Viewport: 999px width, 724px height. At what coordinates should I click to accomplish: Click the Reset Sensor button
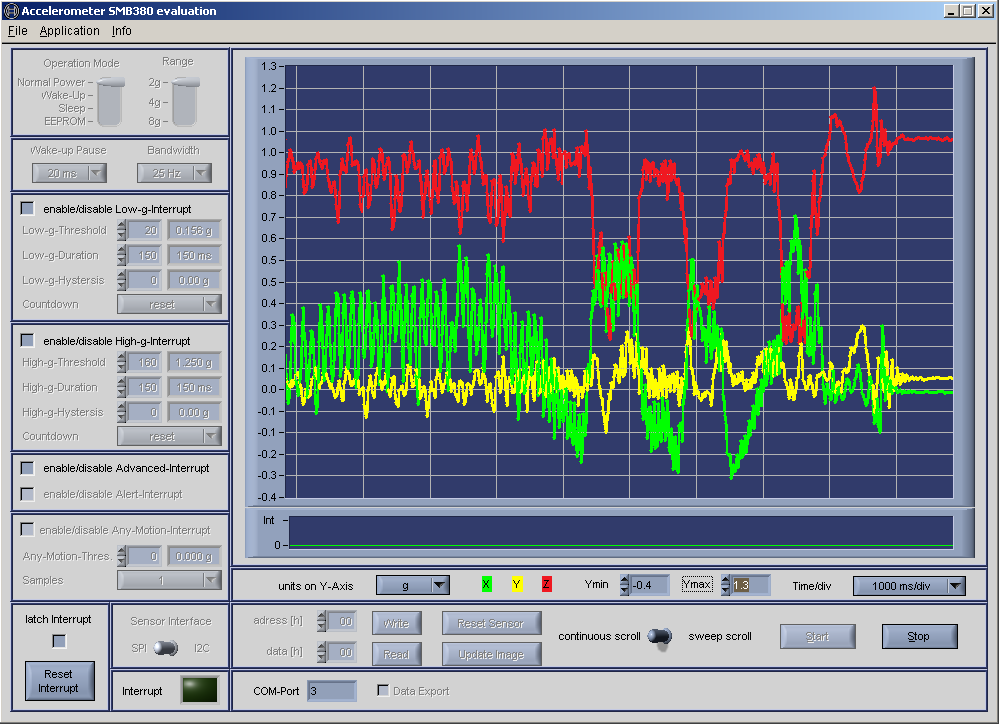pos(491,623)
